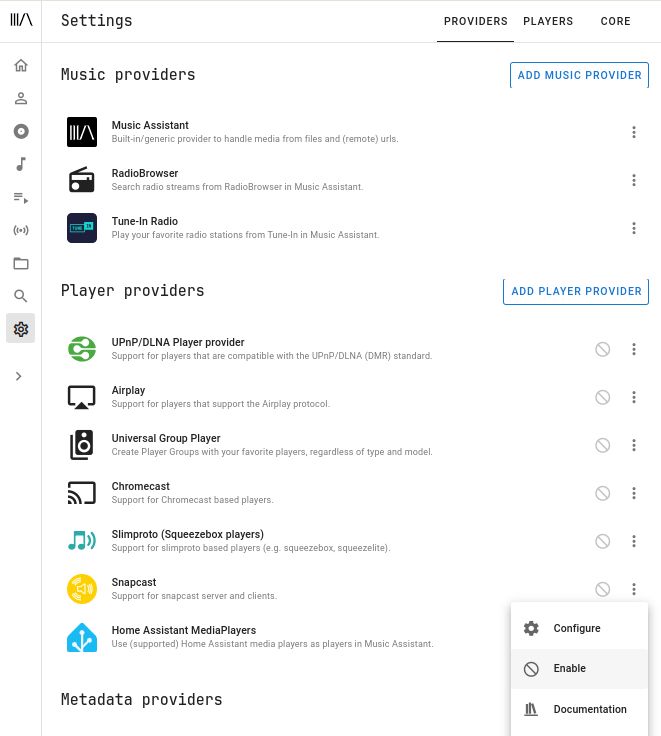Open Tracks via the music note icon
The width and height of the screenshot is (661, 736).
pos(21,164)
